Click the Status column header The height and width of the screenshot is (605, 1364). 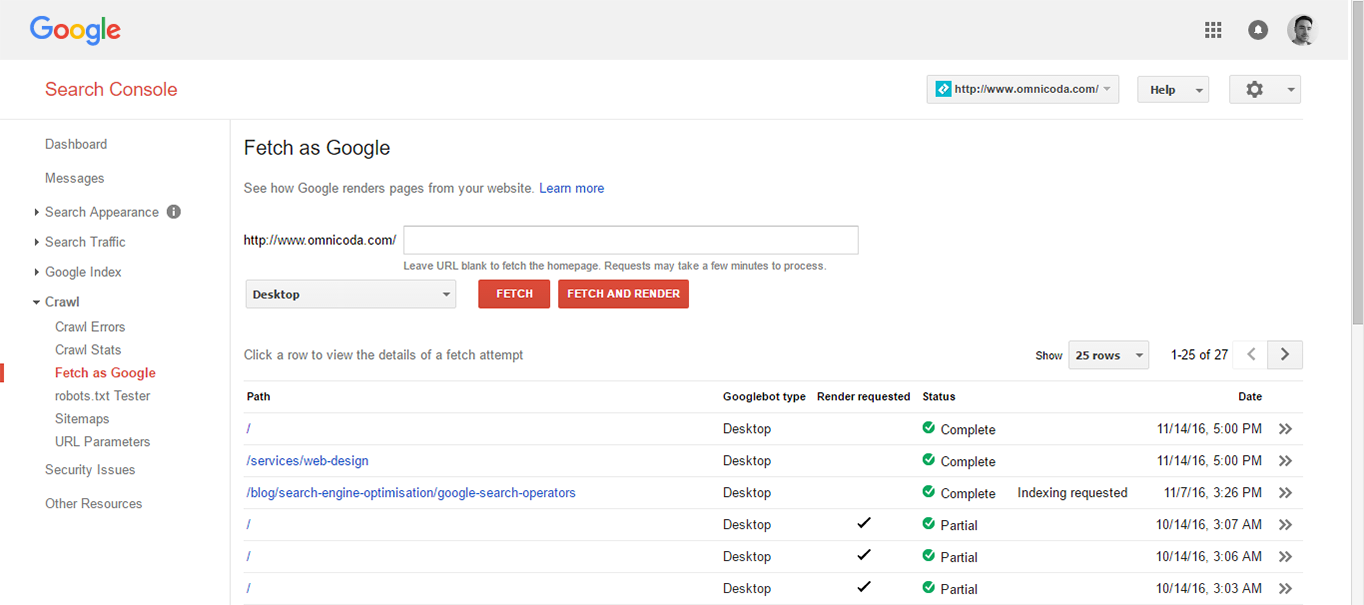pos(938,397)
